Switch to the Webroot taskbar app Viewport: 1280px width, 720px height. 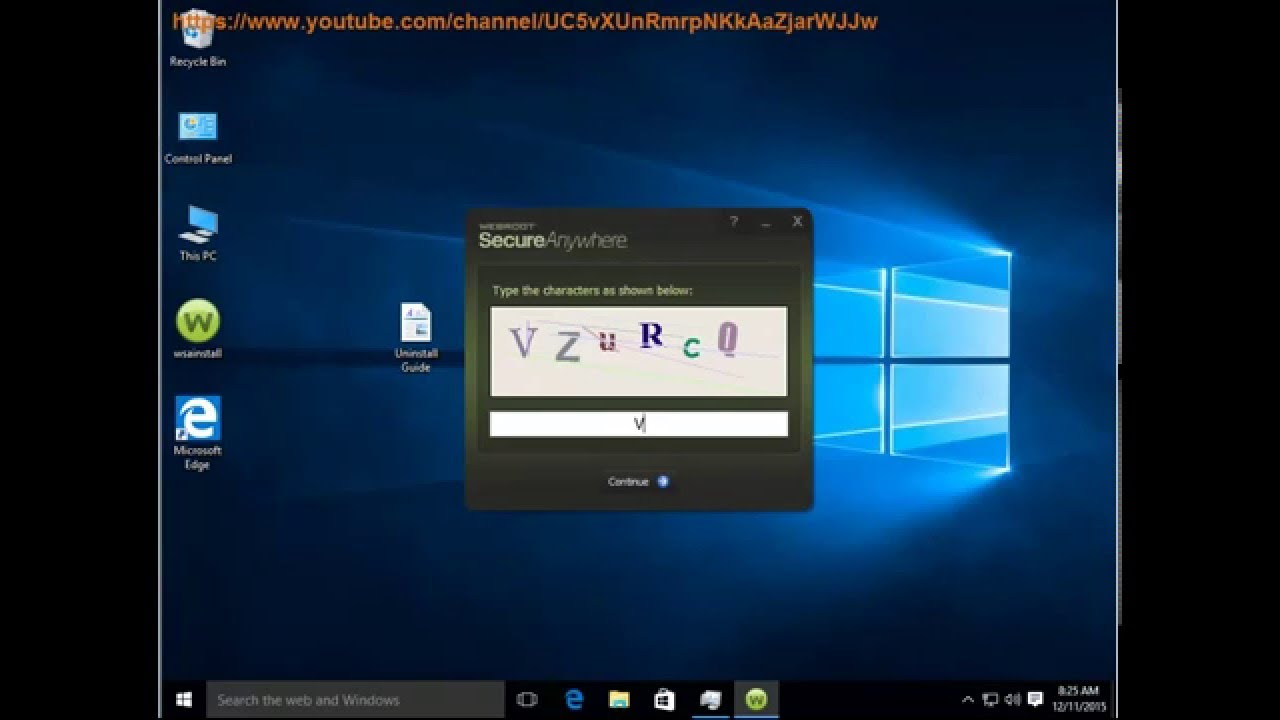point(756,700)
